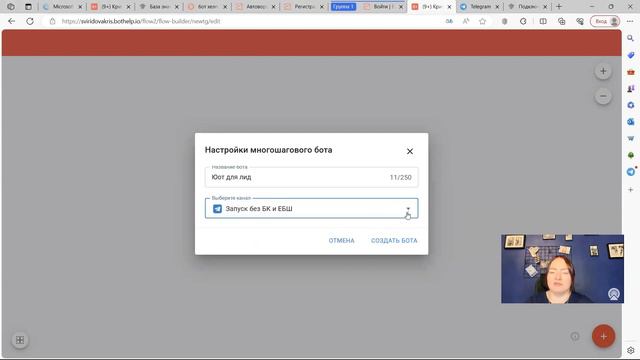Open sidebar Telegram icon
The width and height of the screenshot is (640, 360).
[x=631, y=172]
